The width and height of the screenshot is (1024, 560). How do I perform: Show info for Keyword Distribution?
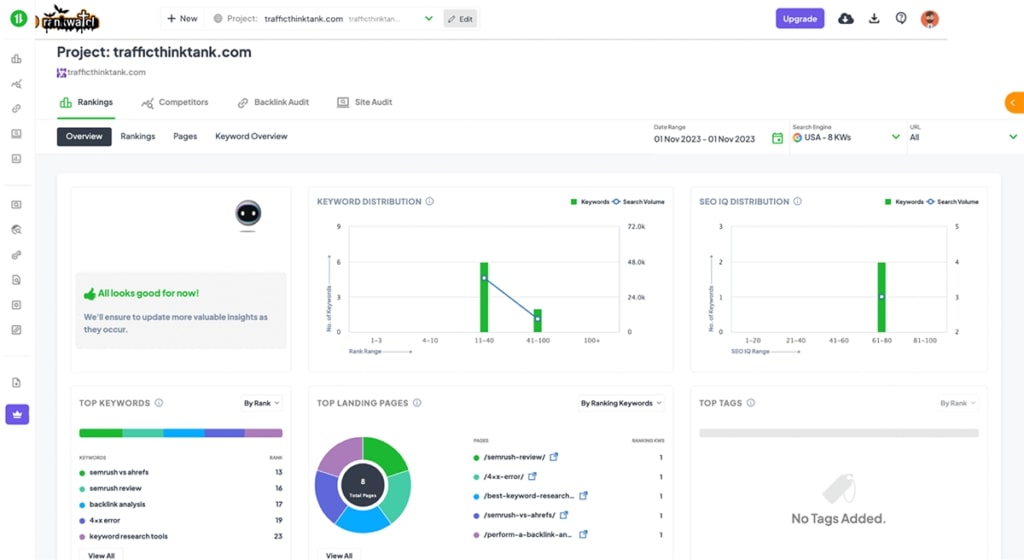[x=430, y=202]
